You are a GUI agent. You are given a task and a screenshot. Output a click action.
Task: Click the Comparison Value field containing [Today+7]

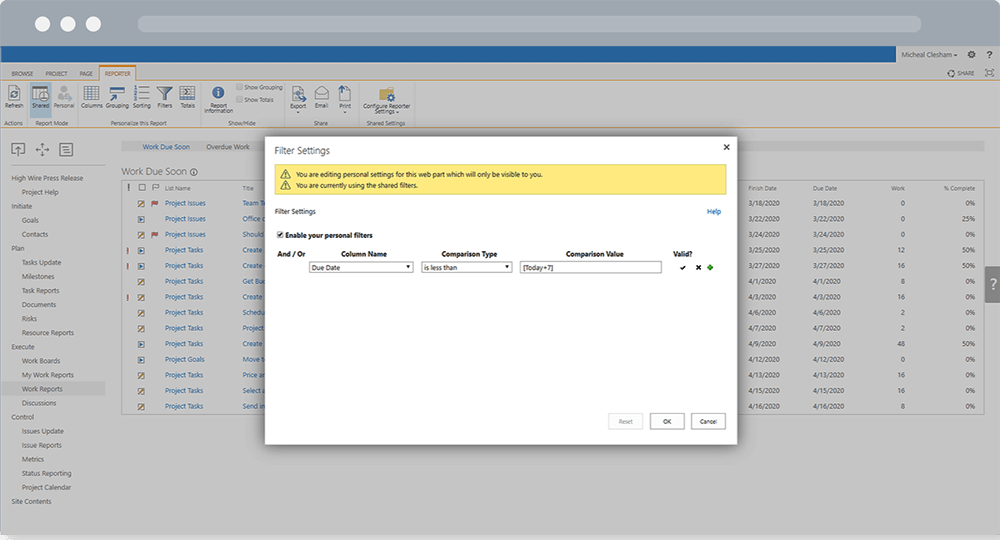[590, 268]
